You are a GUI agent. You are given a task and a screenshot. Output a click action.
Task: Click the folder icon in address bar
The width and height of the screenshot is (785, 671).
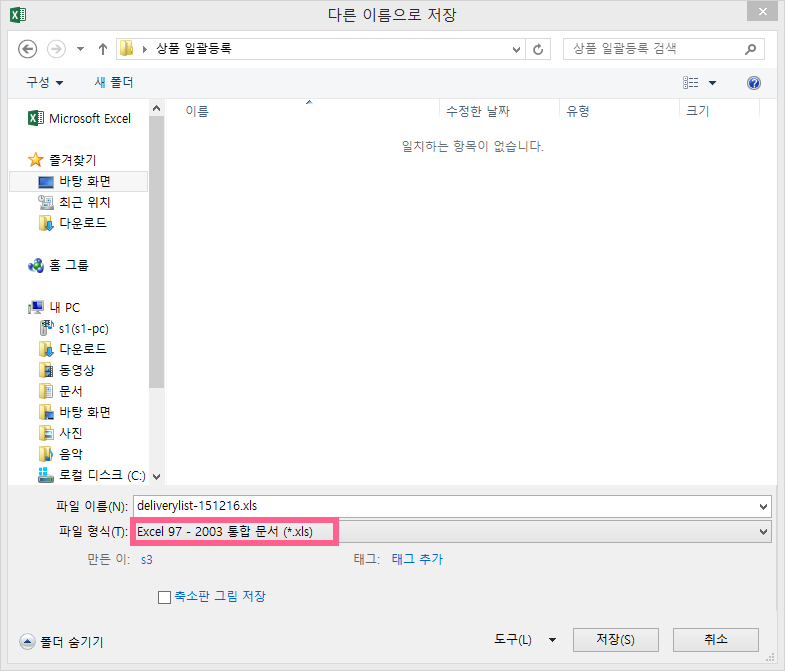tap(127, 49)
